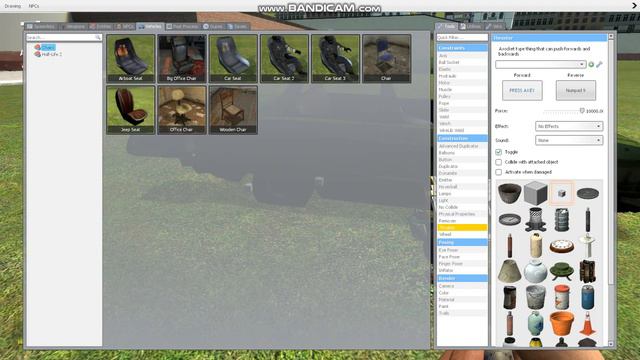Switch to the NPCs spawn tab
The width and height of the screenshot is (640, 360).
pos(124,27)
